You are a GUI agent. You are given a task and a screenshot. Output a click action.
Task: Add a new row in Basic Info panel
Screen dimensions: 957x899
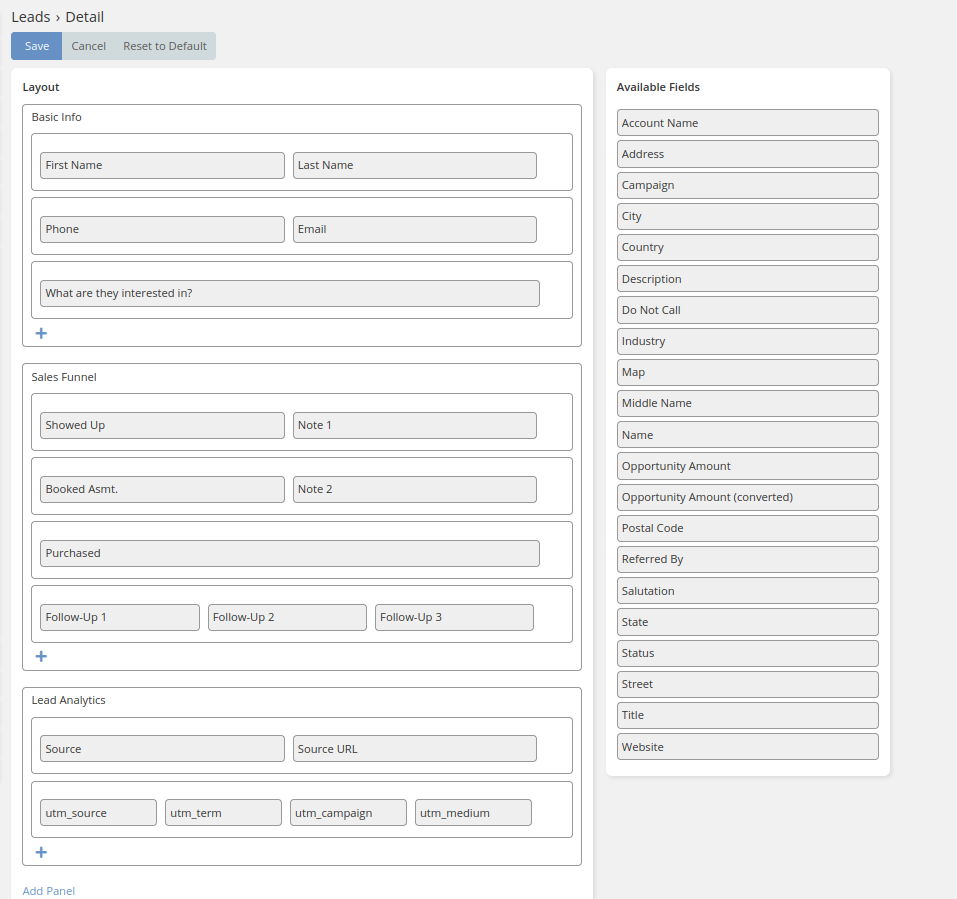click(x=41, y=333)
